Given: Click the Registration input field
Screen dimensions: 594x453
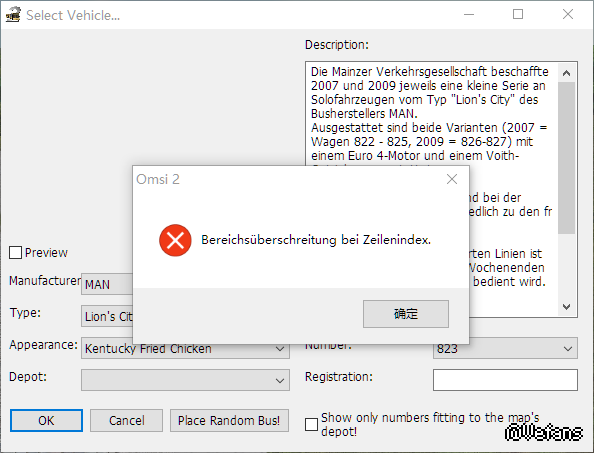Looking at the screenshot, I should click(x=505, y=380).
